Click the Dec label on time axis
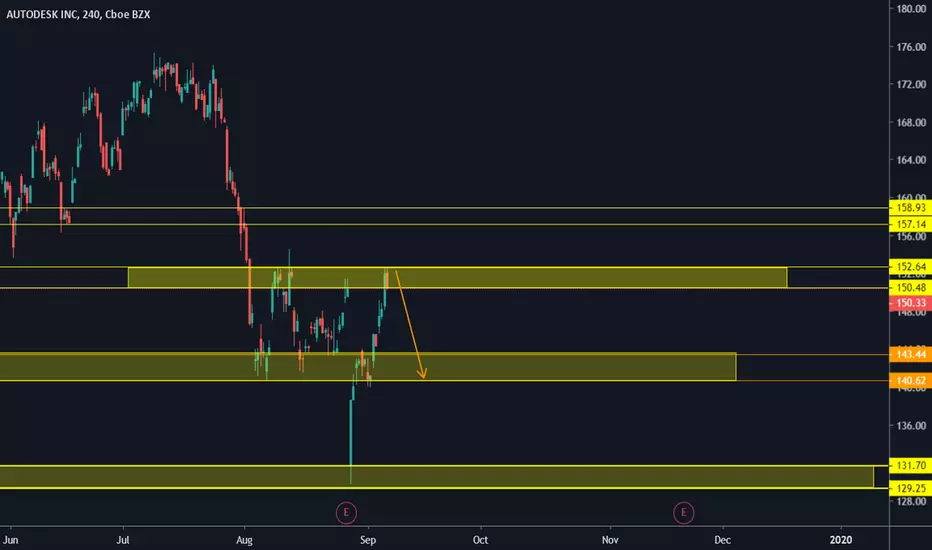Viewport: 932px width, 550px height. [x=722, y=540]
